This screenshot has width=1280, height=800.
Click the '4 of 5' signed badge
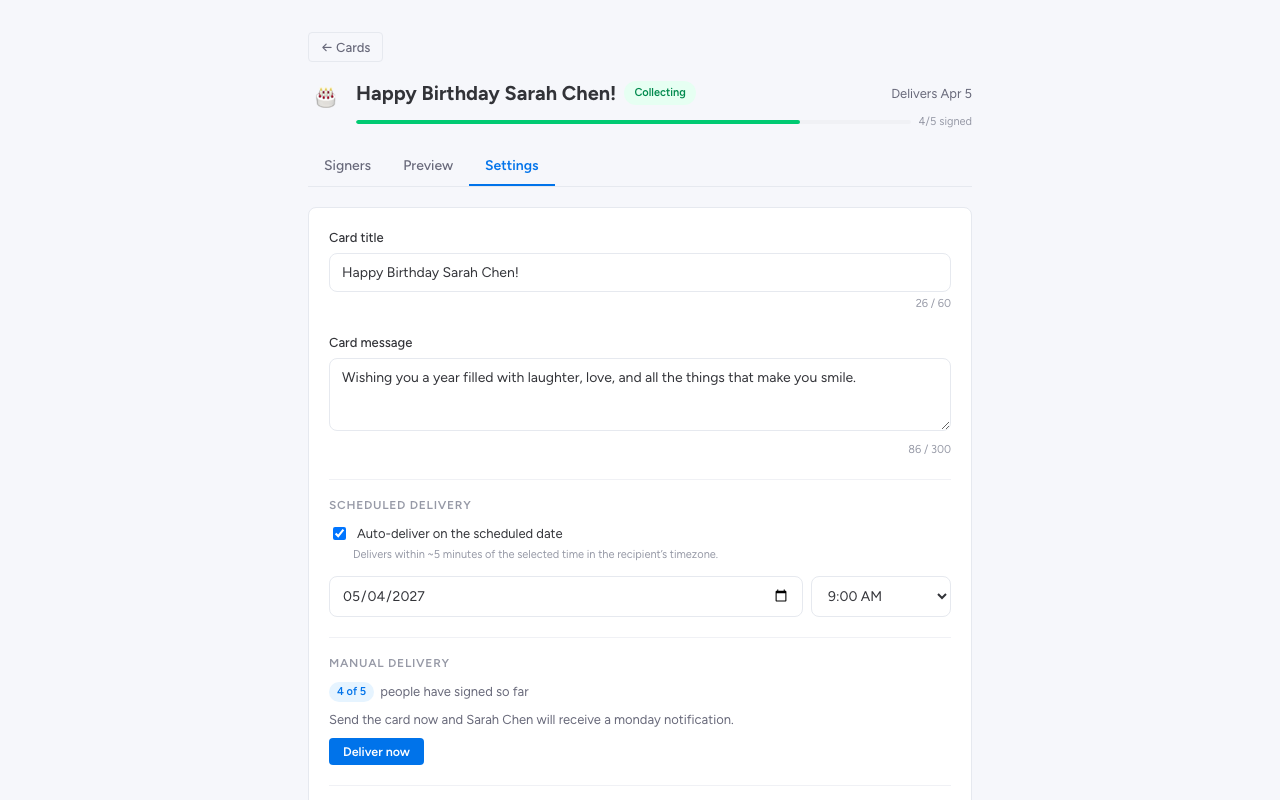click(x=351, y=691)
